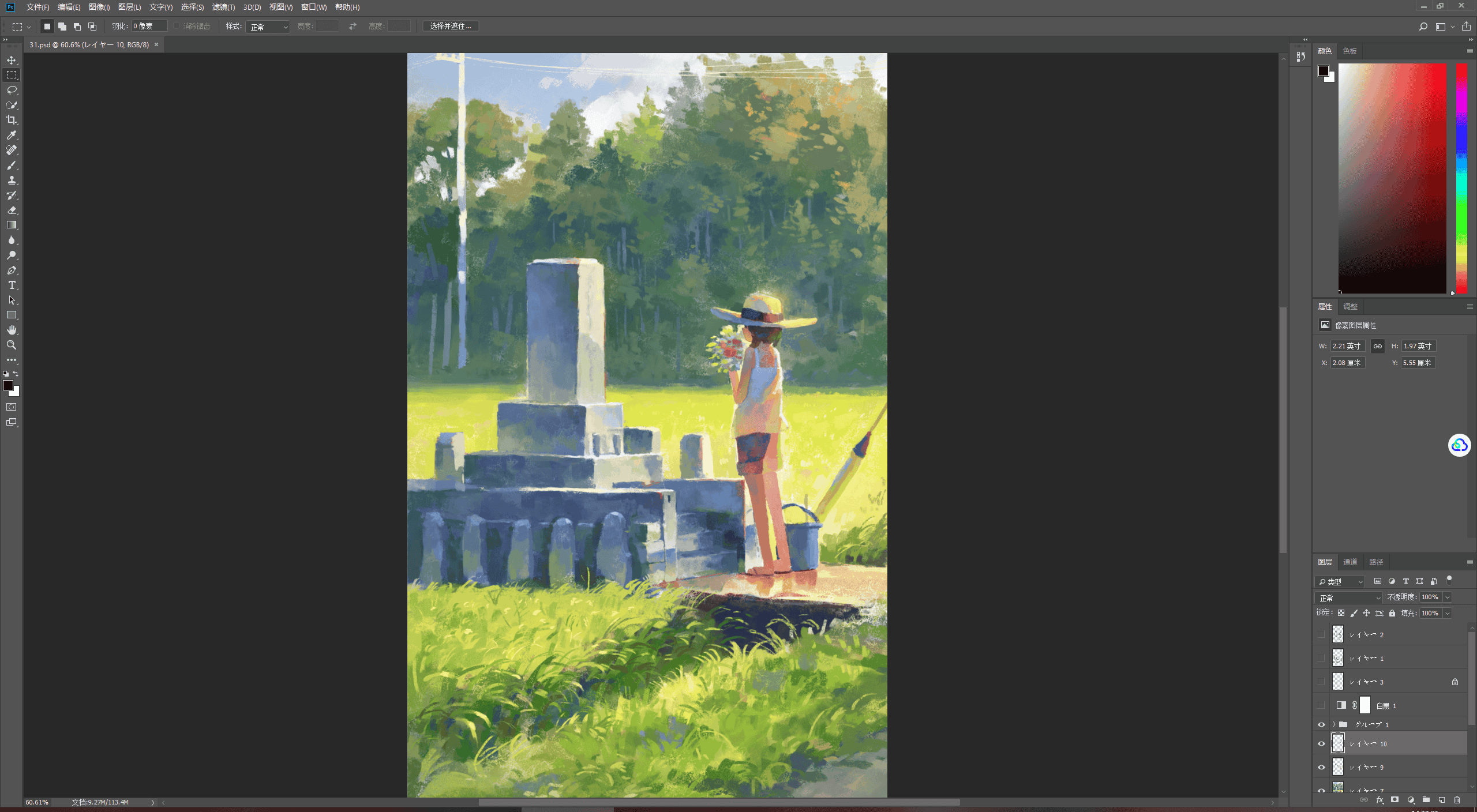Click the 选择并遮住 button
1477x812 pixels.
pos(451,26)
